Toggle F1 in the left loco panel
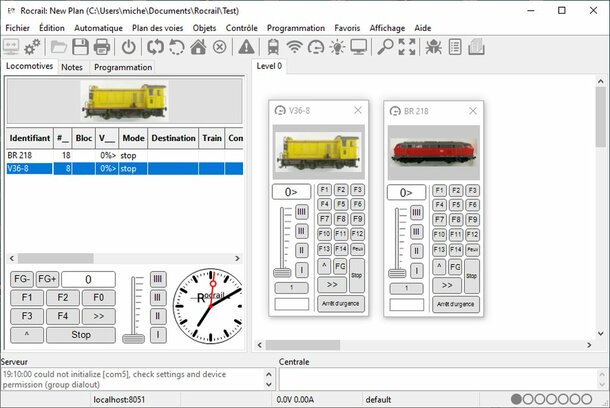 click(27, 298)
